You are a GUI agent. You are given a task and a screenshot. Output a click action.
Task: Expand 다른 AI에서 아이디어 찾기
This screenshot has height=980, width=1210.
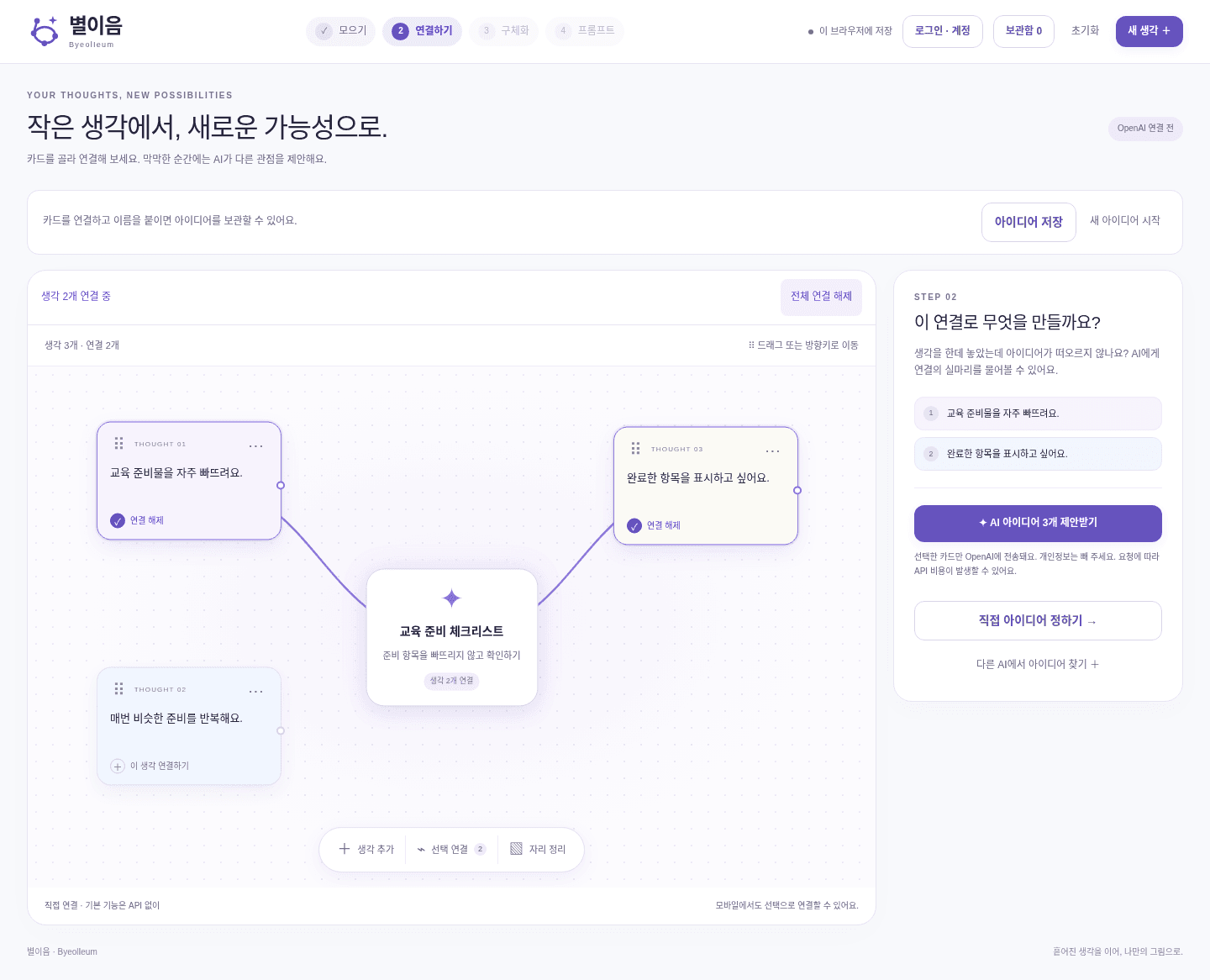click(1038, 664)
